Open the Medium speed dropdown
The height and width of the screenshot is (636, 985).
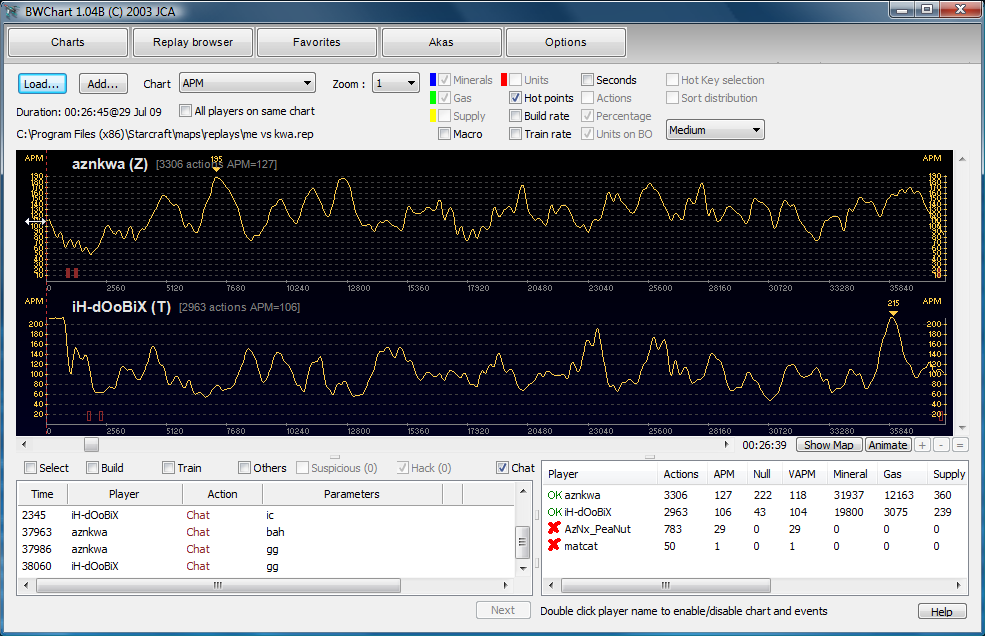[x=715, y=129]
